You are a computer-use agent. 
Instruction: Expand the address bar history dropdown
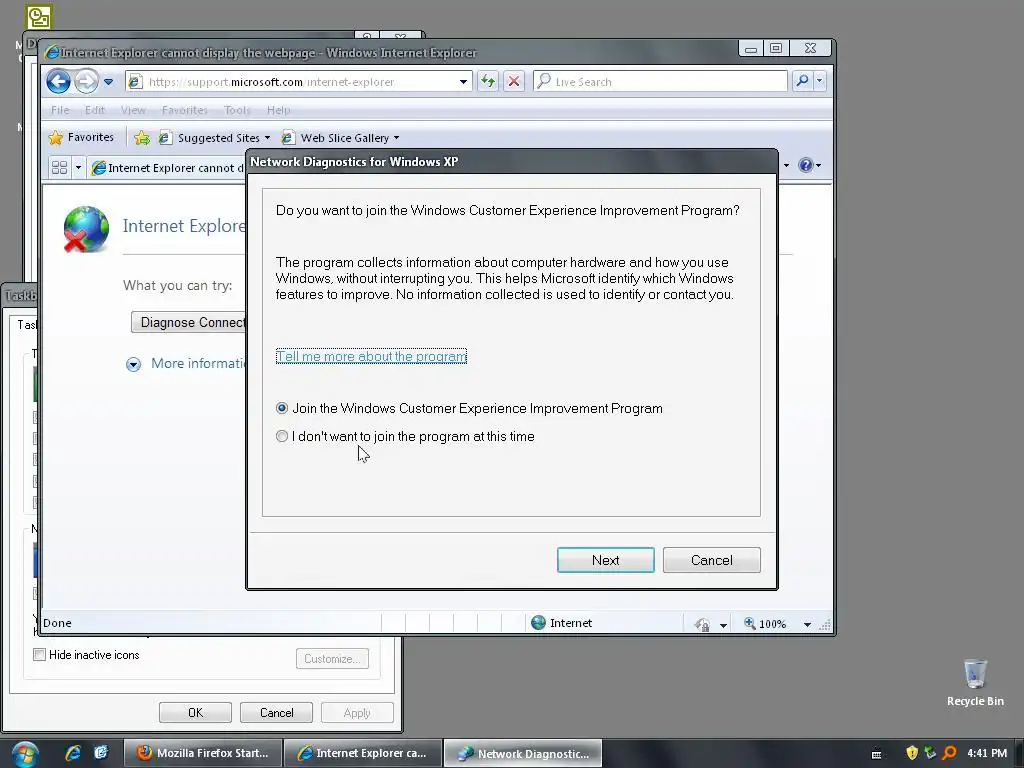click(463, 82)
